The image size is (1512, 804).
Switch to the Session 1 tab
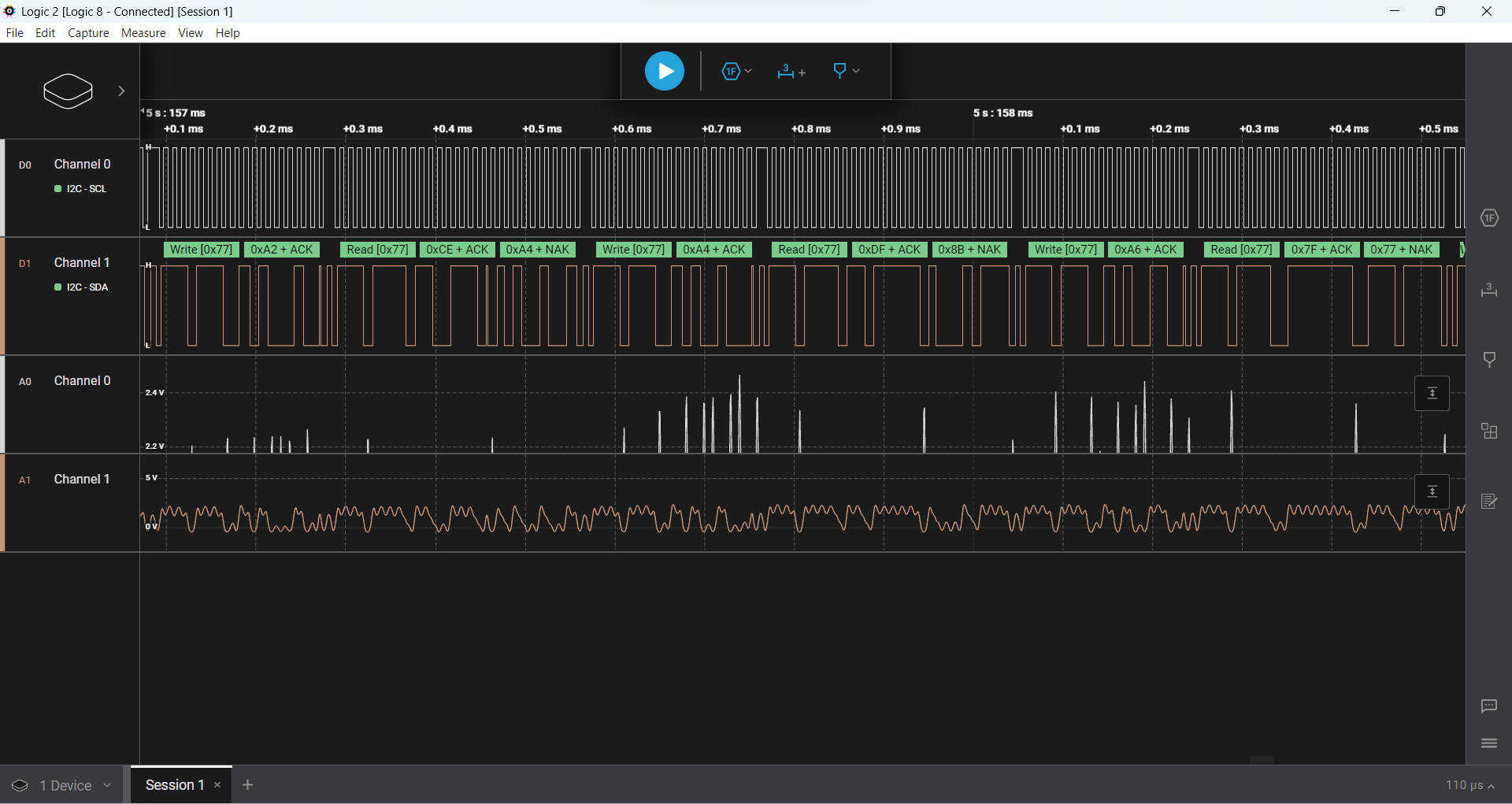click(175, 785)
